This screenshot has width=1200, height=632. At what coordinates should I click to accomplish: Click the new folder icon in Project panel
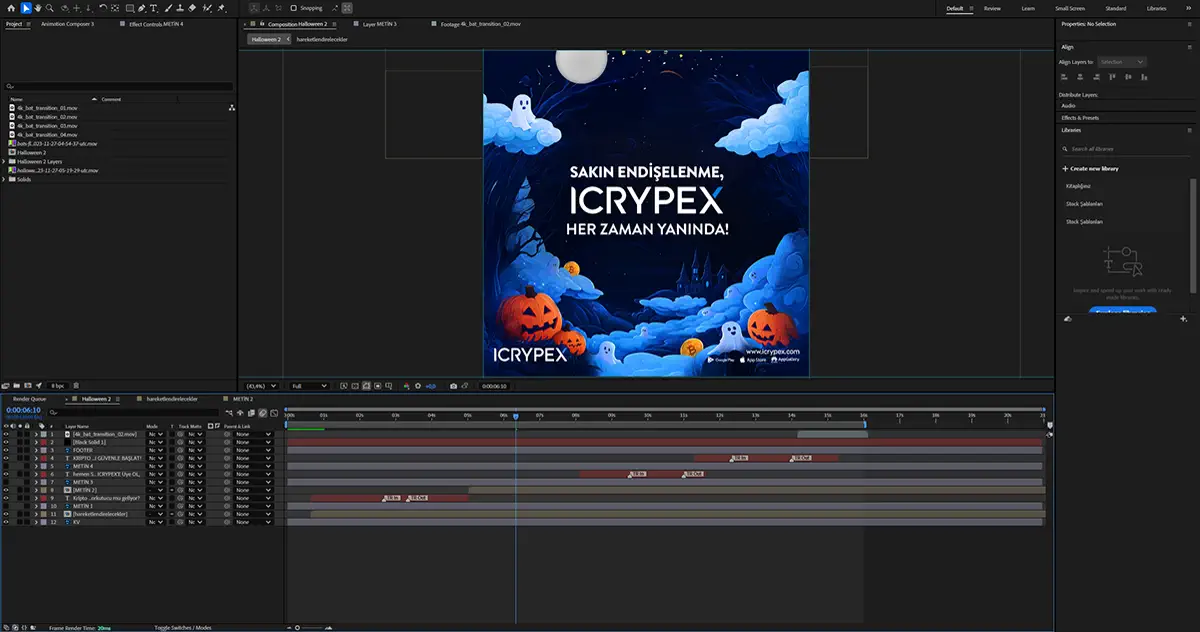[x=17, y=385]
